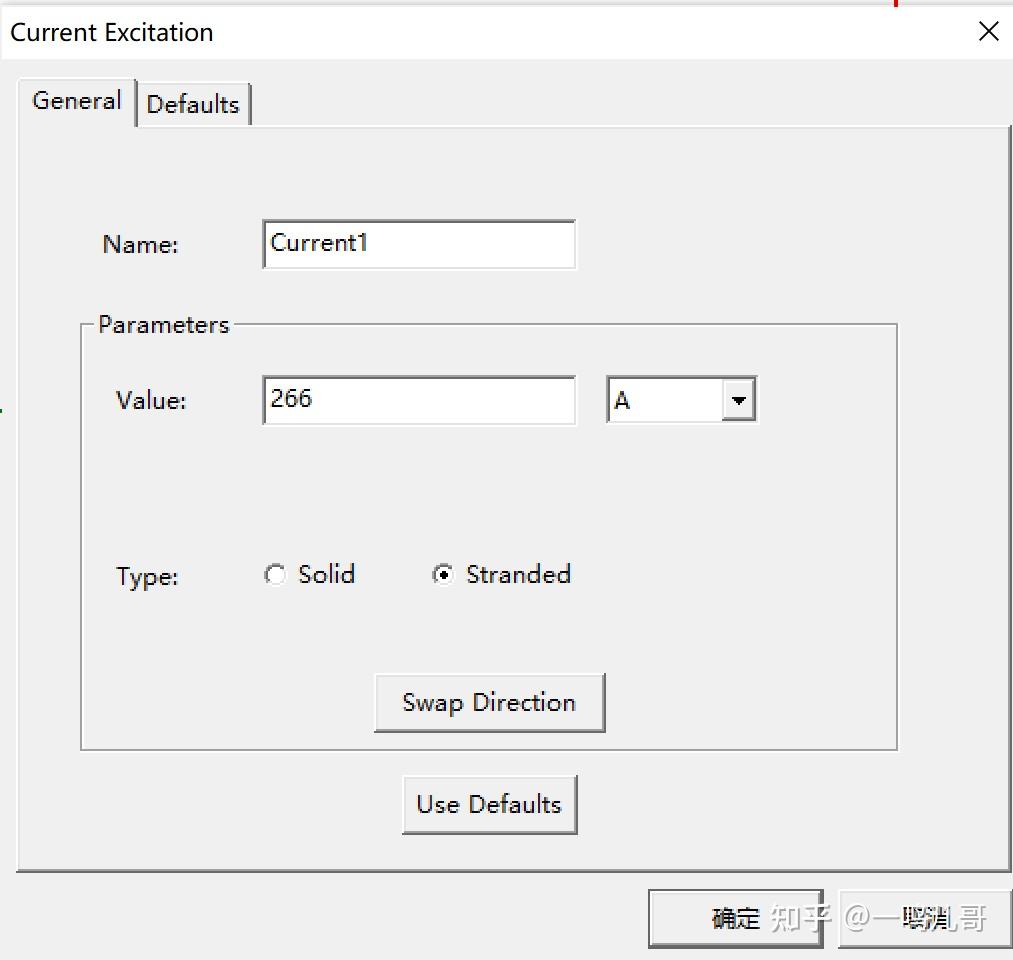
Task: Click the Current Excitation title bar text
Action: 112,32
